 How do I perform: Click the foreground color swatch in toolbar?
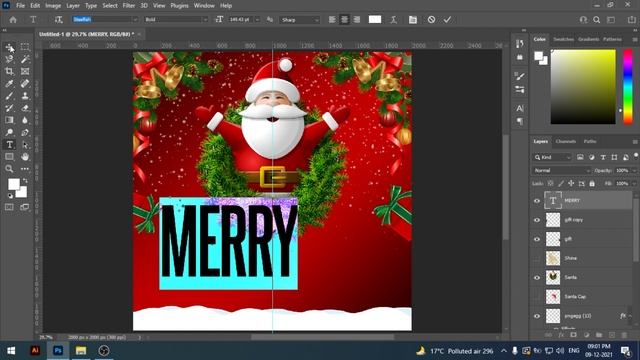pos(13,184)
